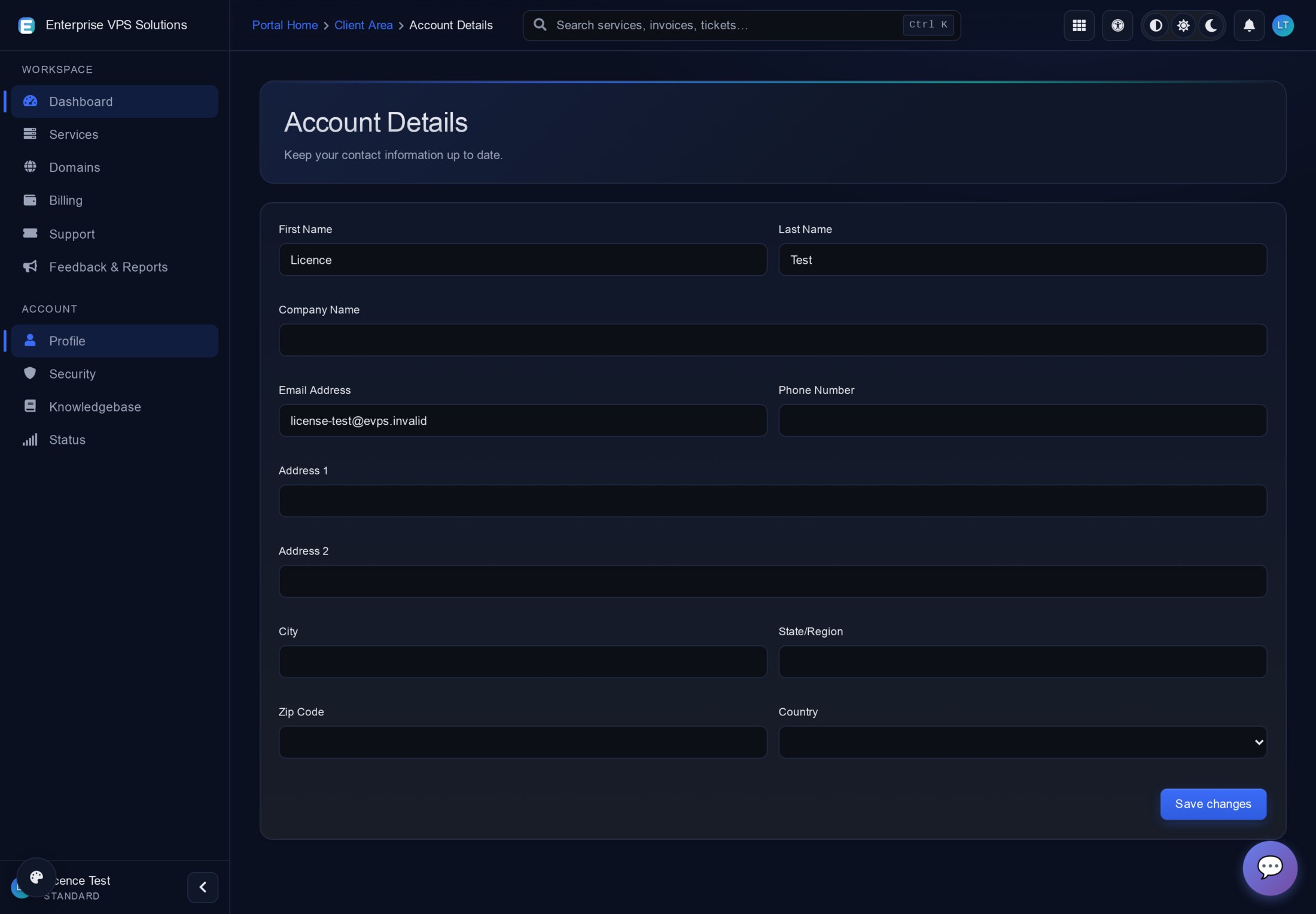Open the notifications bell
1316x914 pixels.
click(x=1249, y=25)
